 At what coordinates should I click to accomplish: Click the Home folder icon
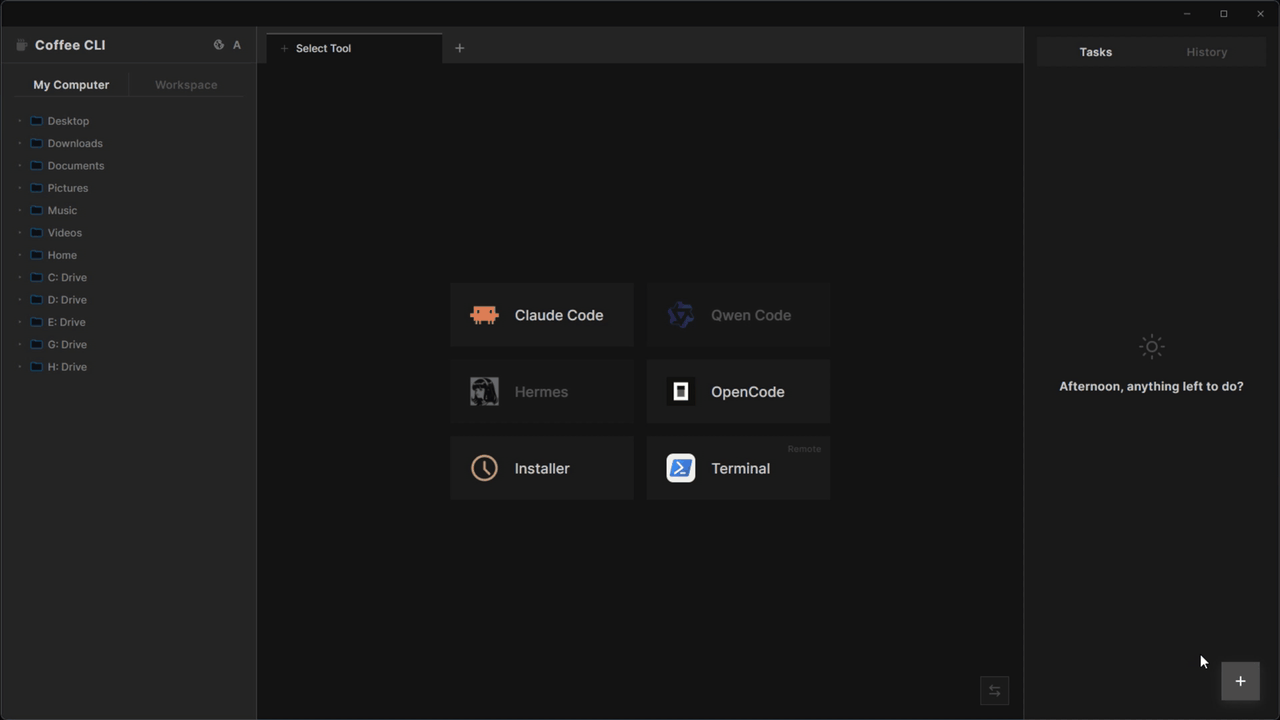point(36,255)
